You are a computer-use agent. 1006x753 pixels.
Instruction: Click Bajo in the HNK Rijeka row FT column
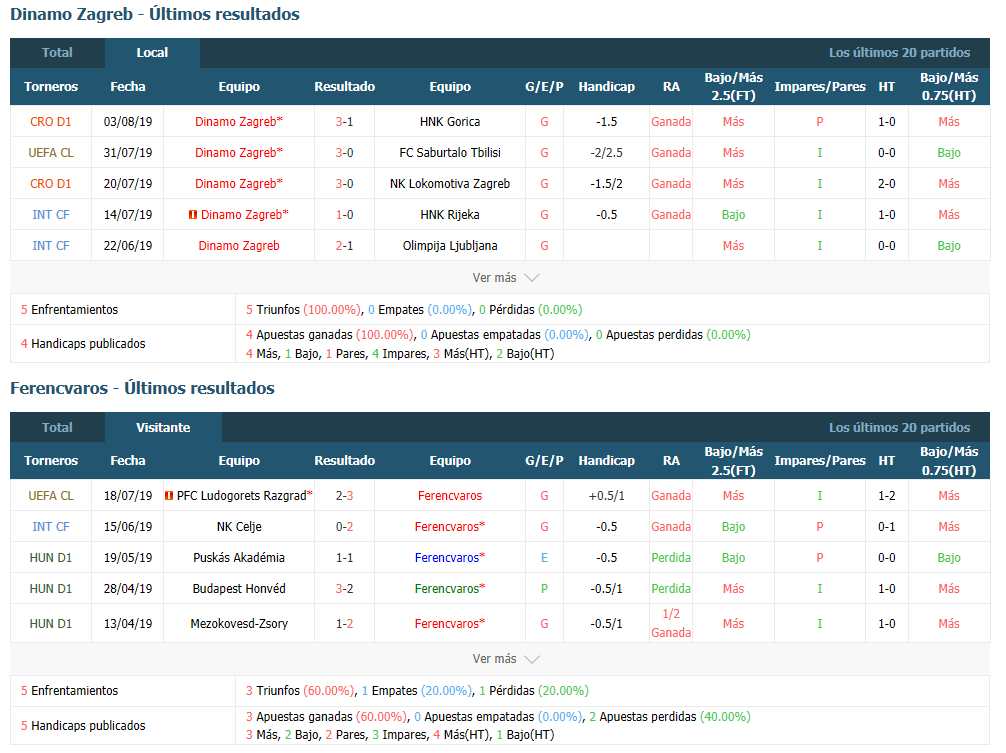(x=733, y=215)
